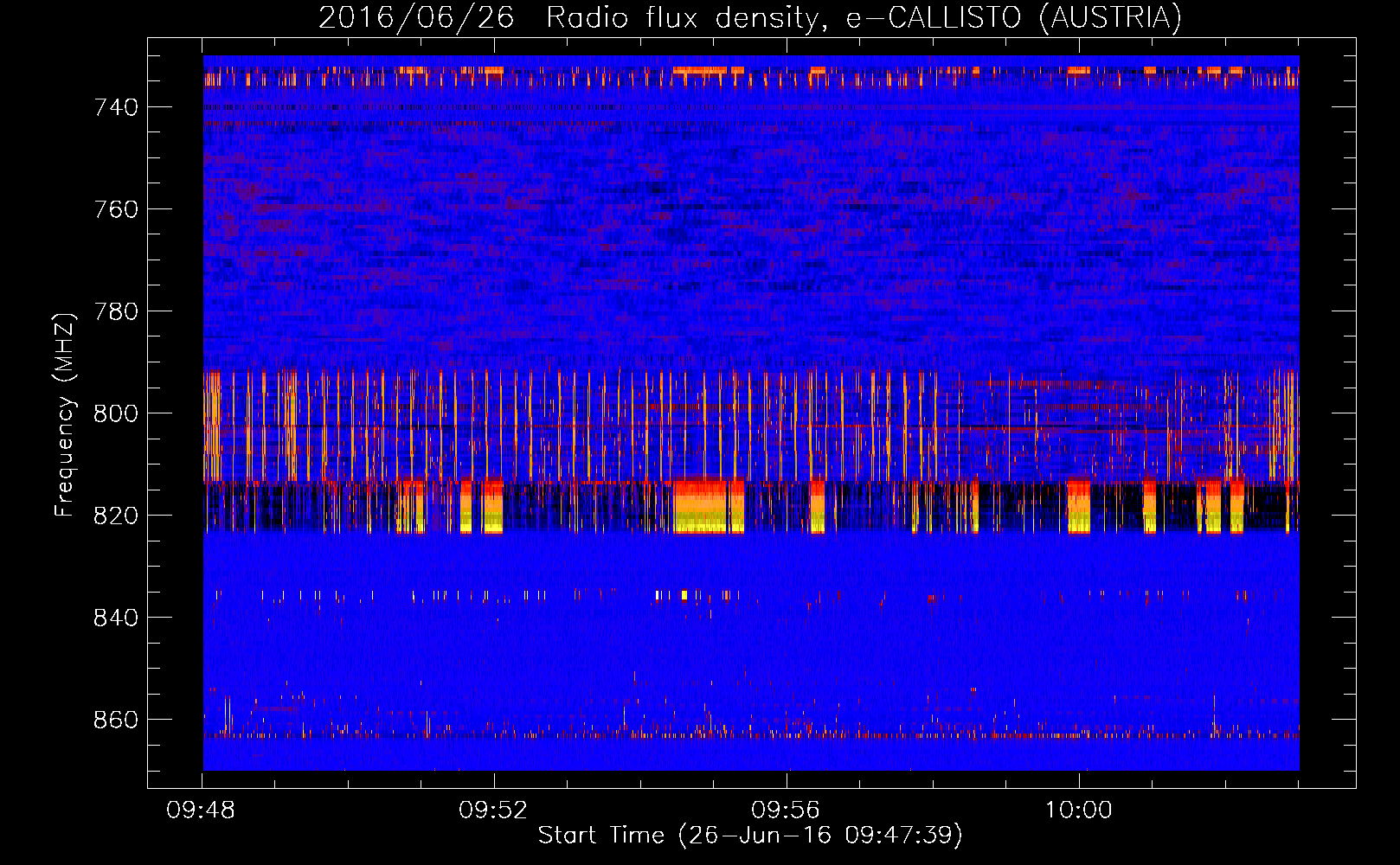This screenshot has width=1400, height=865.
Task: Click the 'Frequency (MHZ)' axis label
Action: point(65,414)
